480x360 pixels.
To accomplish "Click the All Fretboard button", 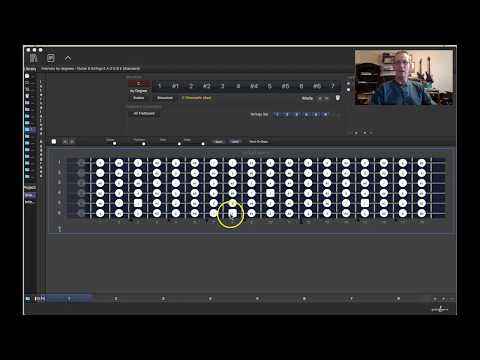I will [144, 114].
